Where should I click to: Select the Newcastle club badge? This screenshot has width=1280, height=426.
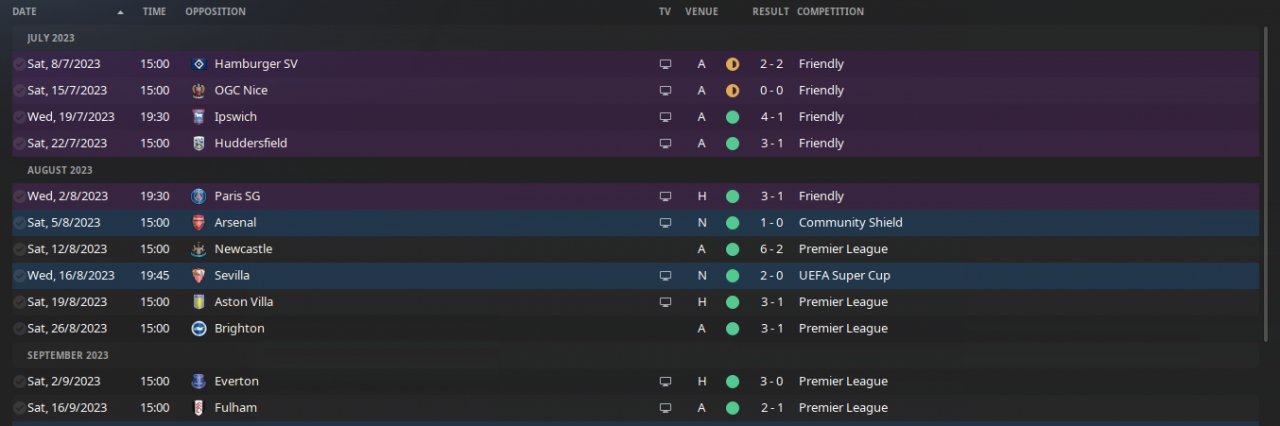pos(198,249)
